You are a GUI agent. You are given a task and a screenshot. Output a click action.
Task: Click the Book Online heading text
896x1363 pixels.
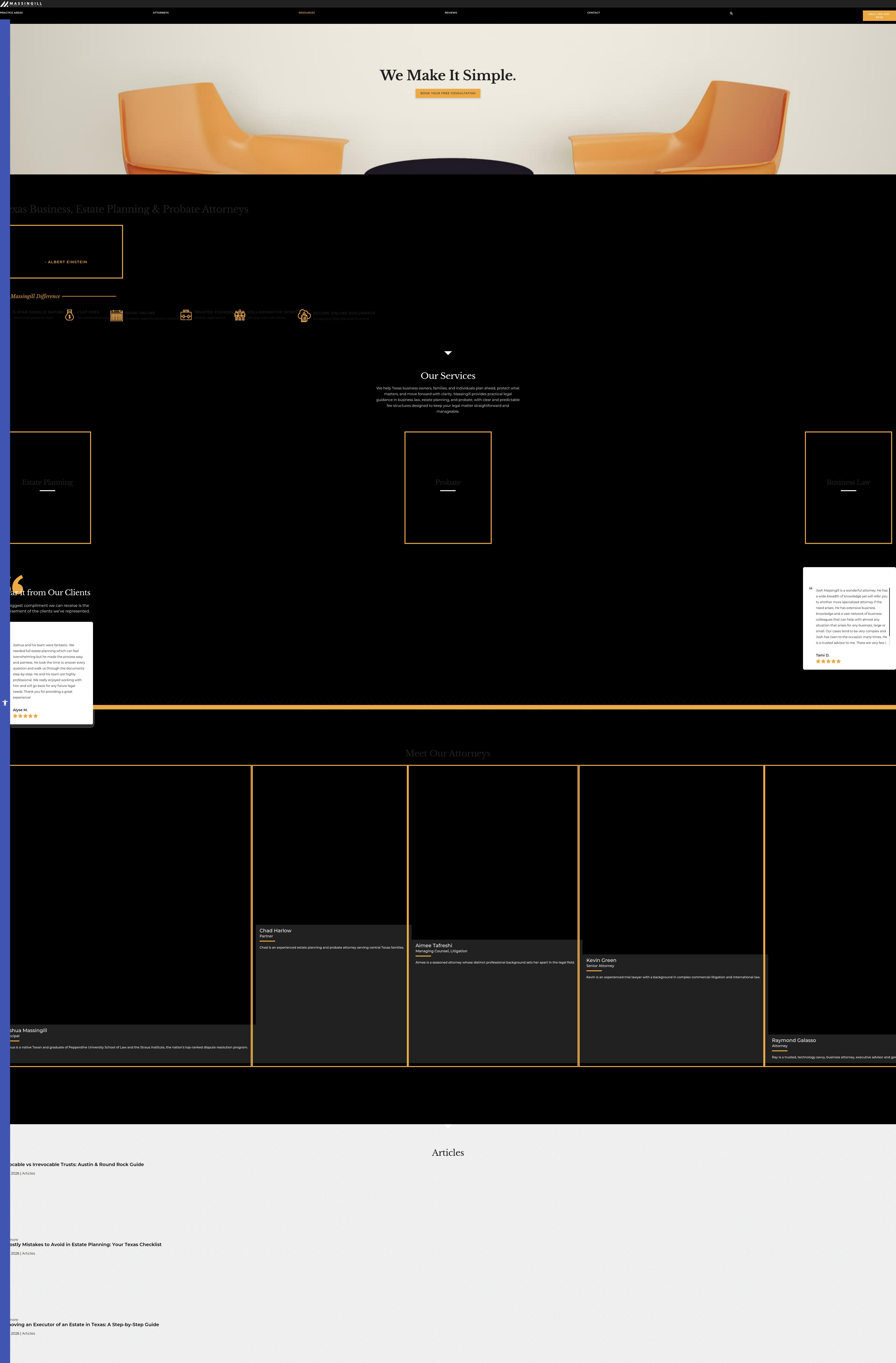point(140,313)
